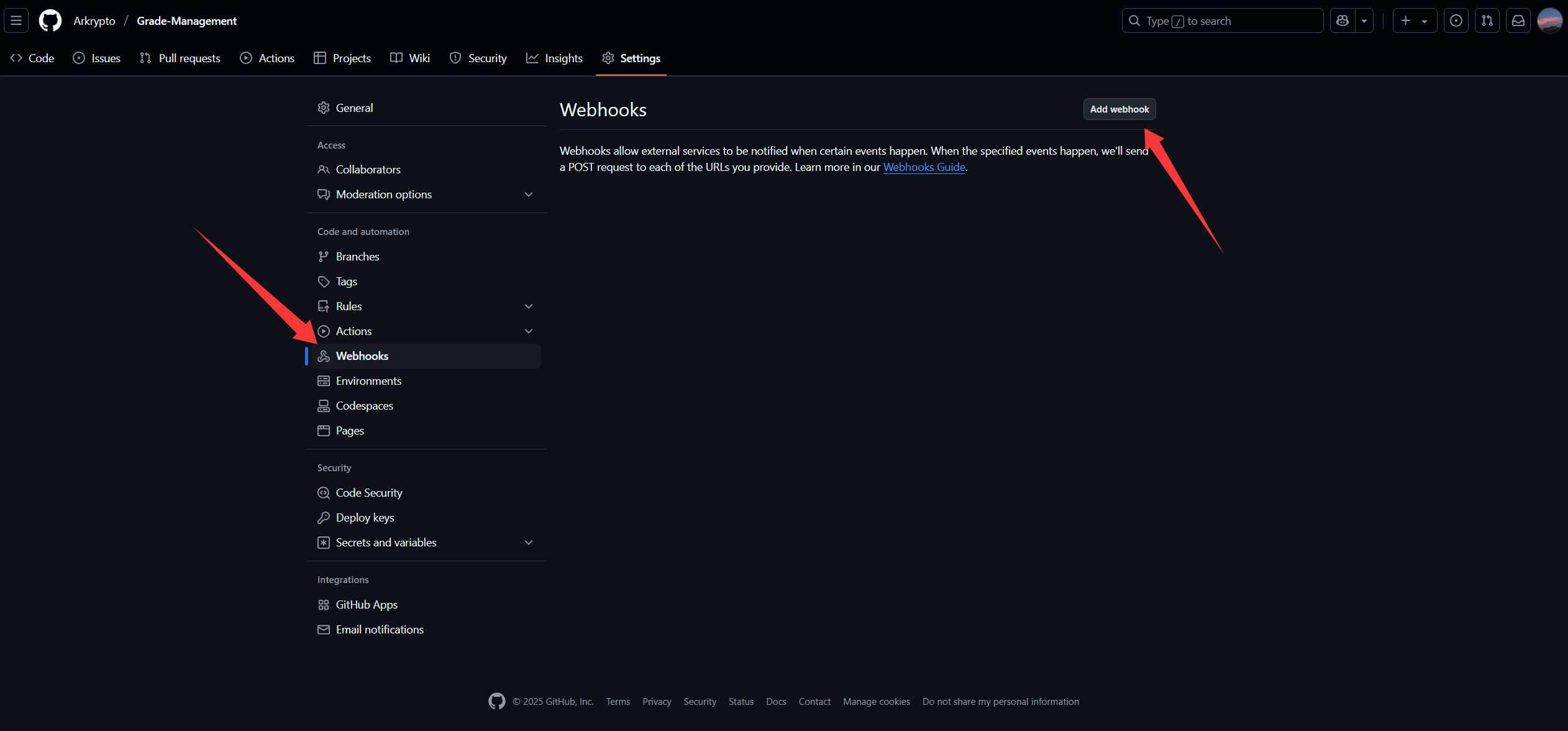The height and width of the screenshot is (731, 1568).
Task: Expand the Moderation options section
Action: click(x=528, y=195)
